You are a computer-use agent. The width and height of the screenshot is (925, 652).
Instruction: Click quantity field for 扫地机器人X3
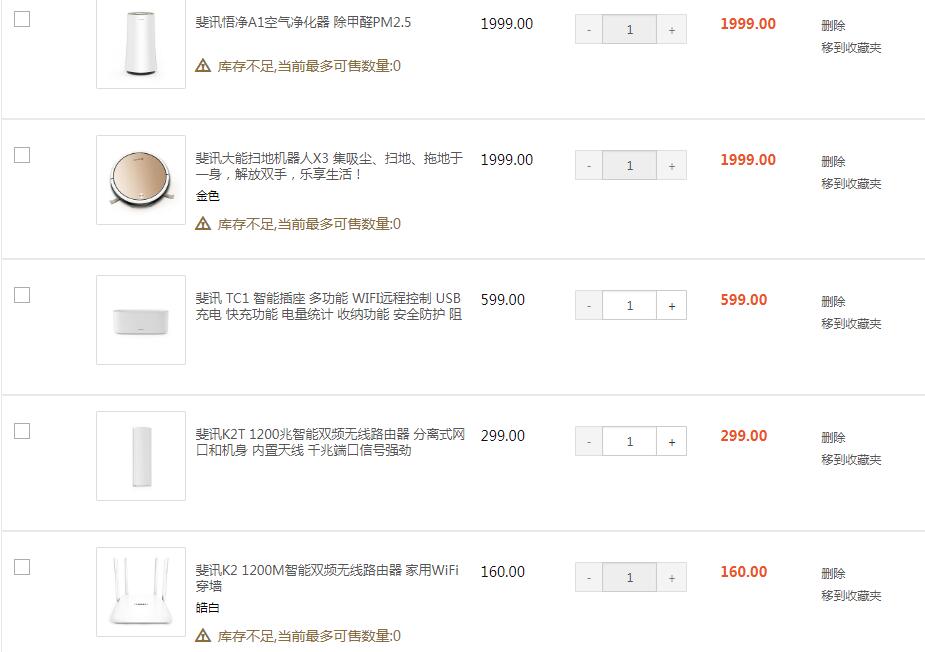click(x=629, y=166)
